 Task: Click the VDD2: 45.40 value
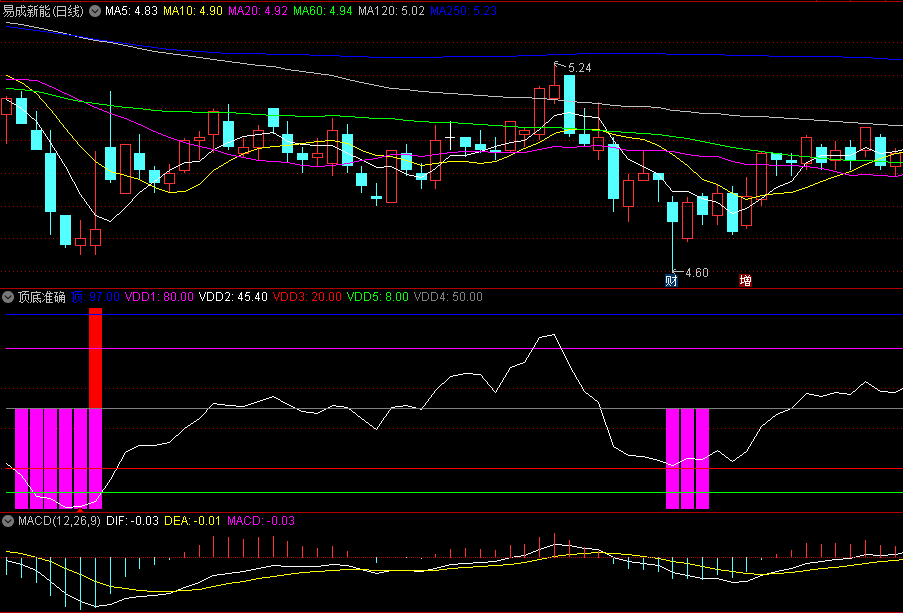pyautogui.click(x=233, y=297)
